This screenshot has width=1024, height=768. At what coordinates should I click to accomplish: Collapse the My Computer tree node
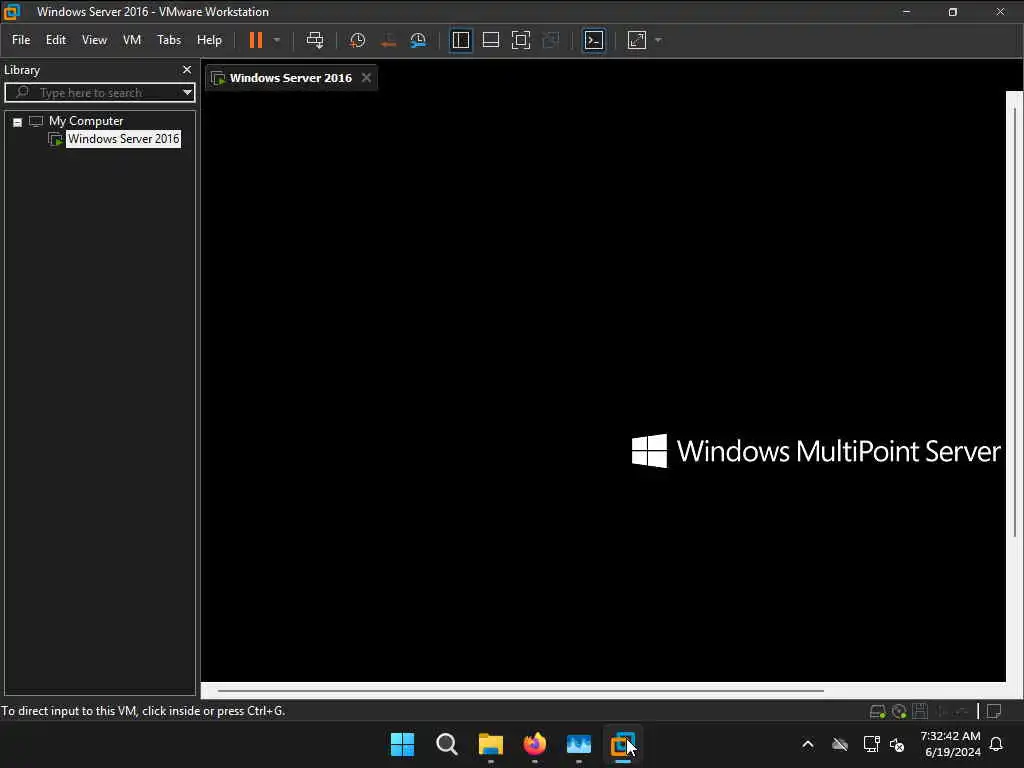tap(18, 122)
